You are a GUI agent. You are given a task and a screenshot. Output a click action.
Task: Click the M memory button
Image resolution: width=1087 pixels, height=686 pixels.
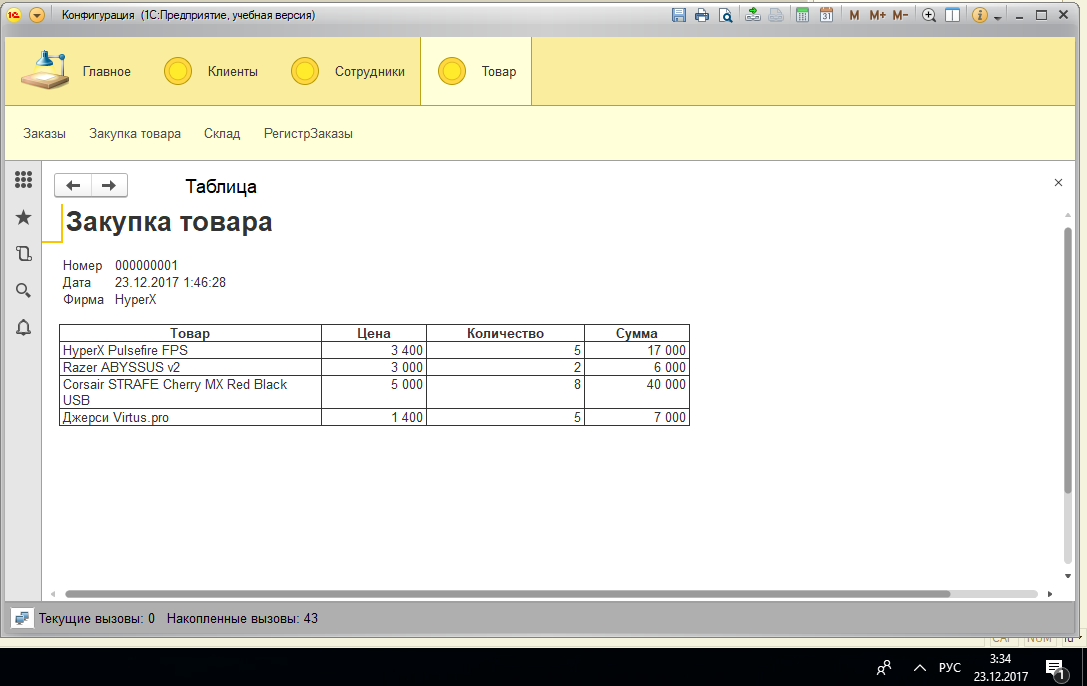854,15
